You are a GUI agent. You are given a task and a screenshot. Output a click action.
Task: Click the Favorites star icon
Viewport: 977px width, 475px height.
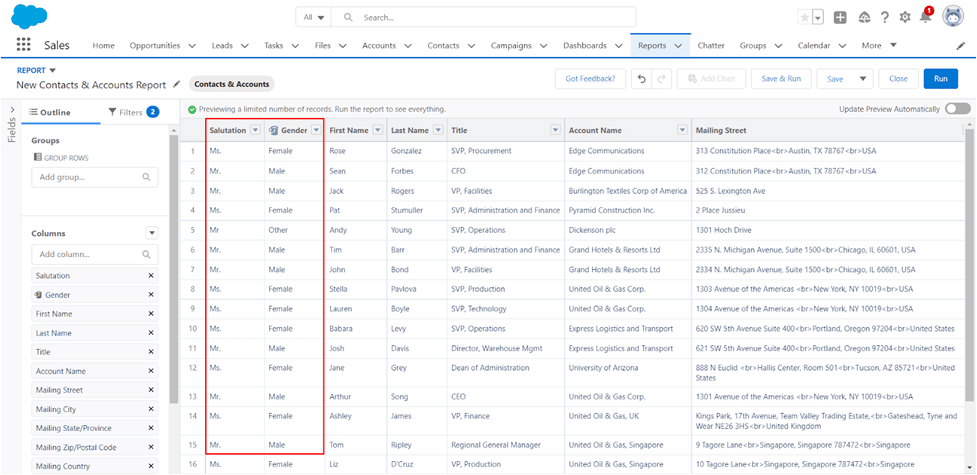tap(804, 17)
